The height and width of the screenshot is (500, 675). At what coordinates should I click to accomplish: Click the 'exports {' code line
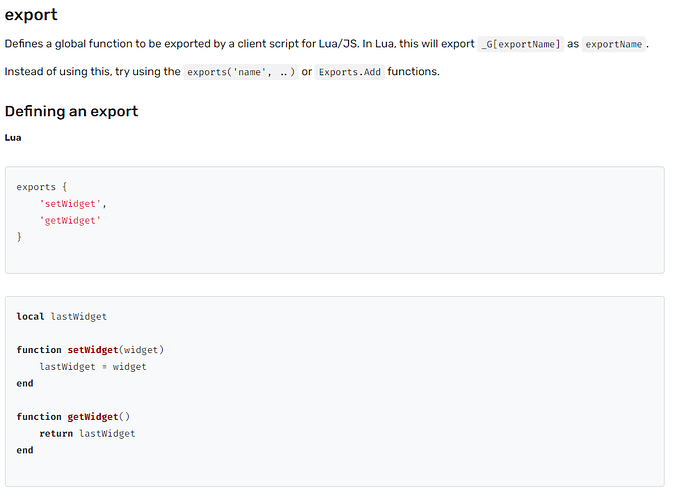pos(42,187)
